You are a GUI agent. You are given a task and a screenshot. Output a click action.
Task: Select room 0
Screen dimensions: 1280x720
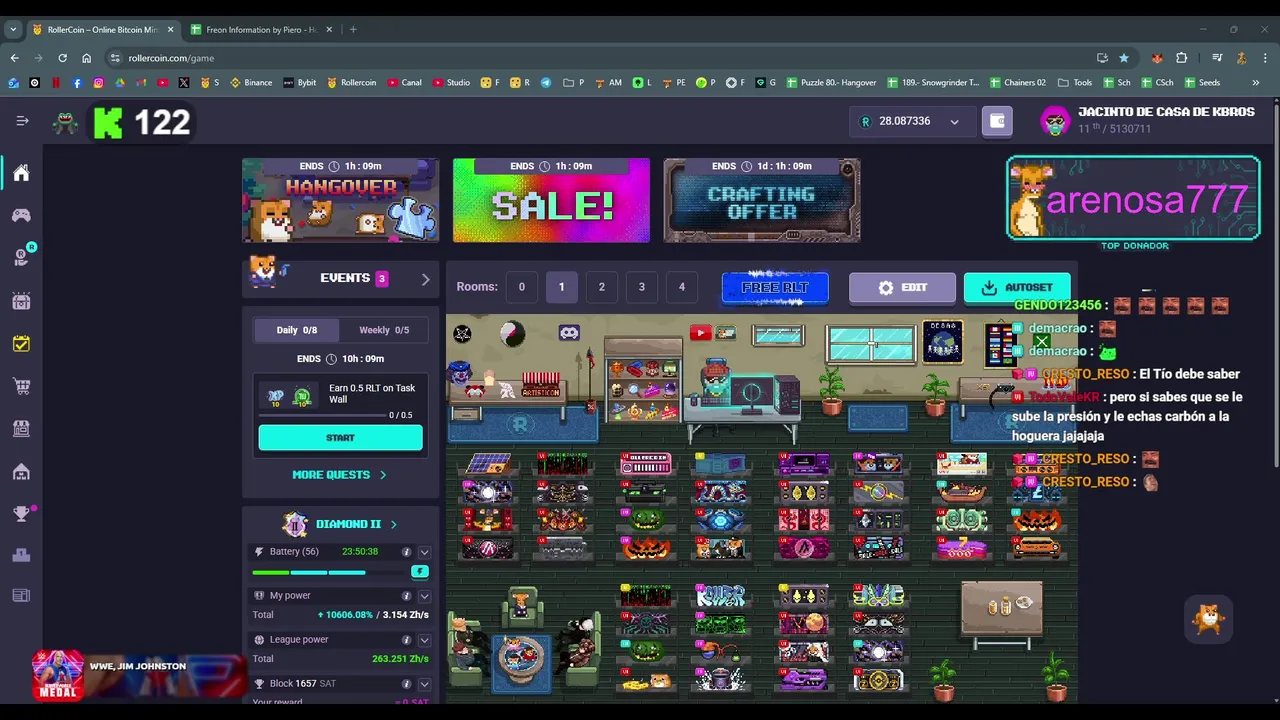pos(521,287)
